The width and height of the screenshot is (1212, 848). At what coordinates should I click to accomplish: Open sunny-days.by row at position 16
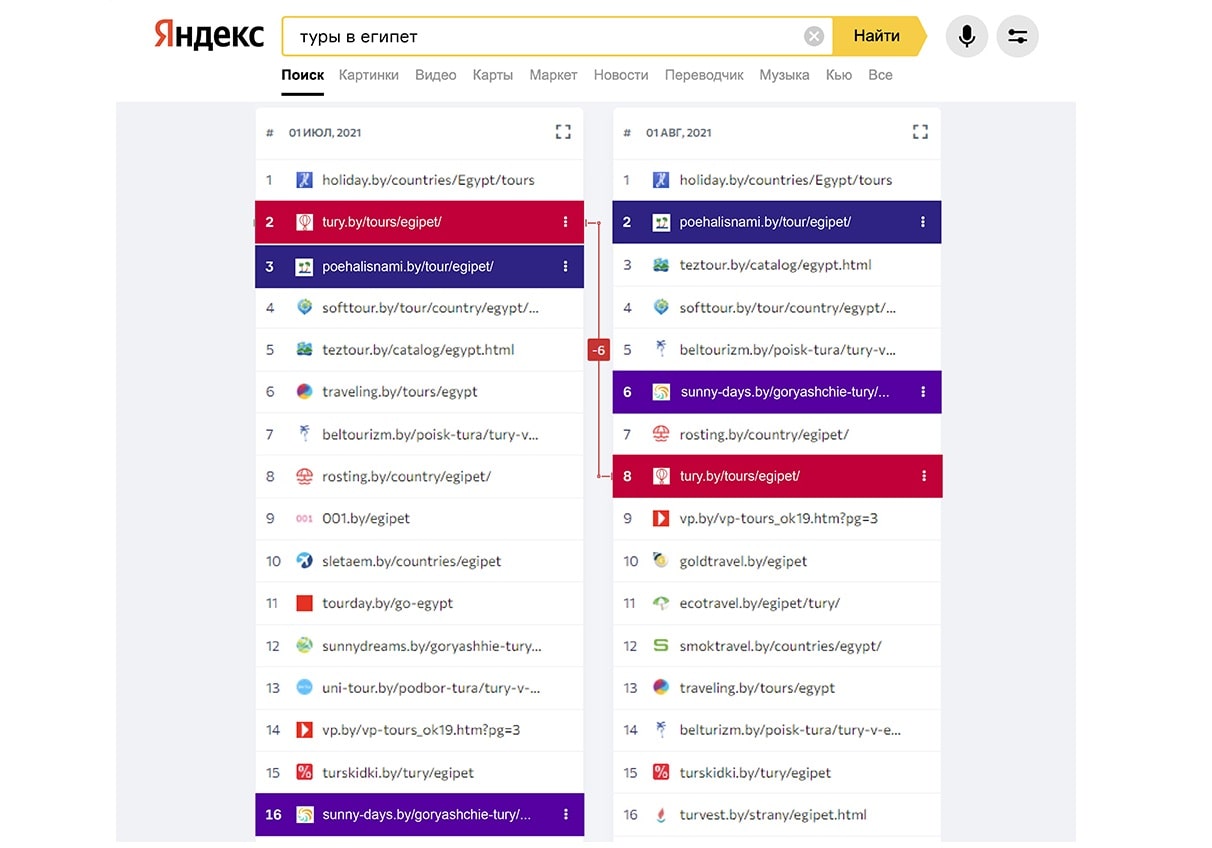pos(419,814)
